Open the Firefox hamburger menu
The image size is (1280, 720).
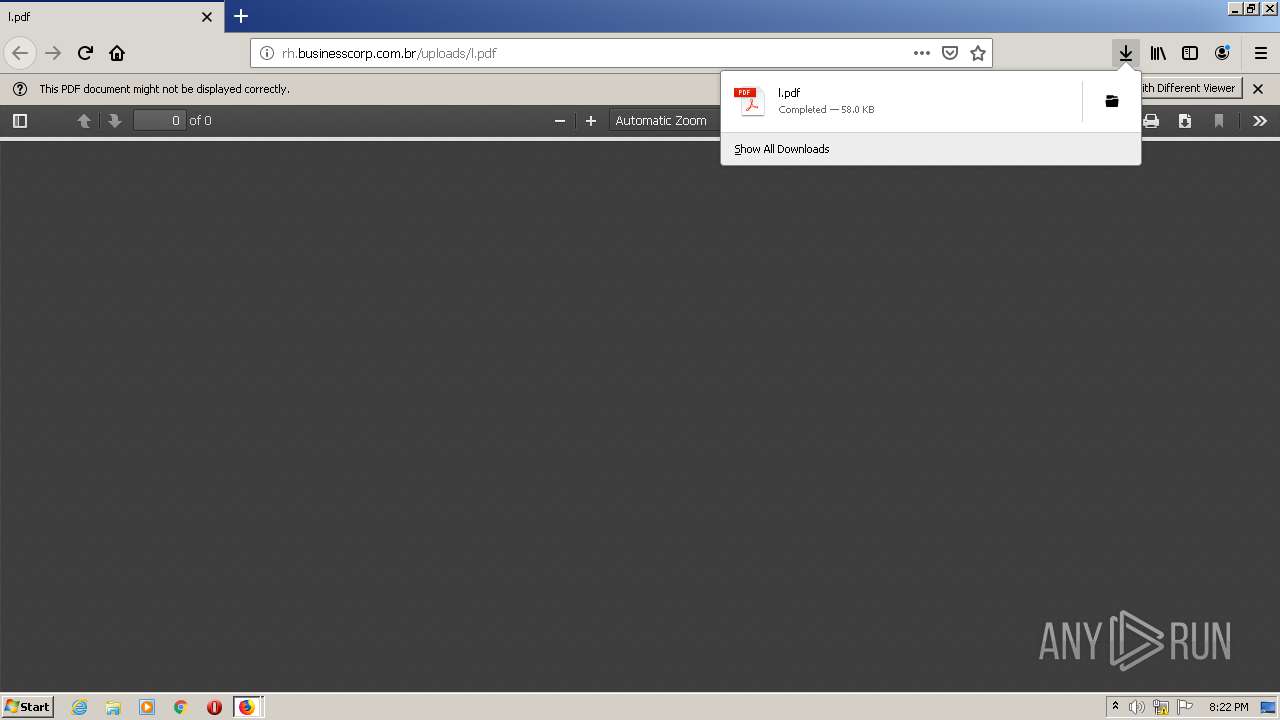click(1260, 53)
